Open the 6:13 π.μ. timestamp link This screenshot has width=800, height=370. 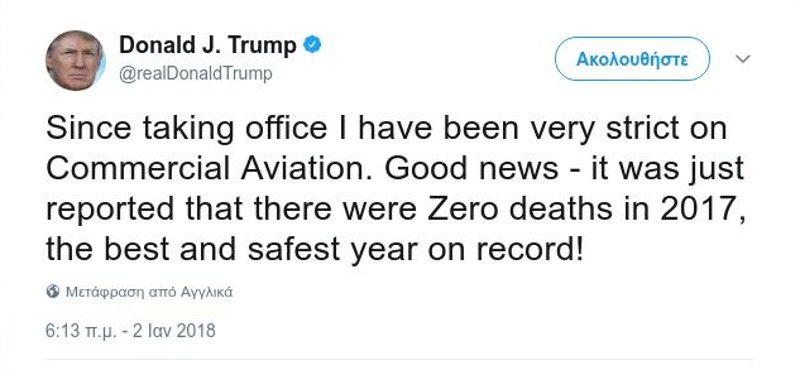tap(82, 331)
